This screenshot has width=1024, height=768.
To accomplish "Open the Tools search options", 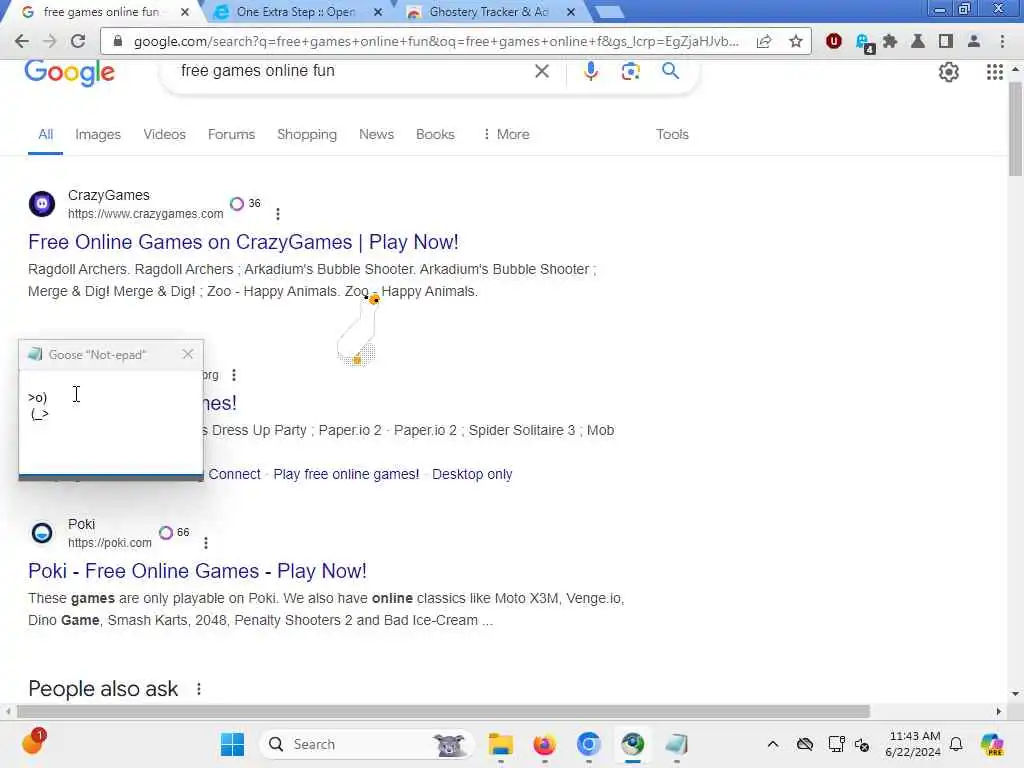I will tap(672, 135).
